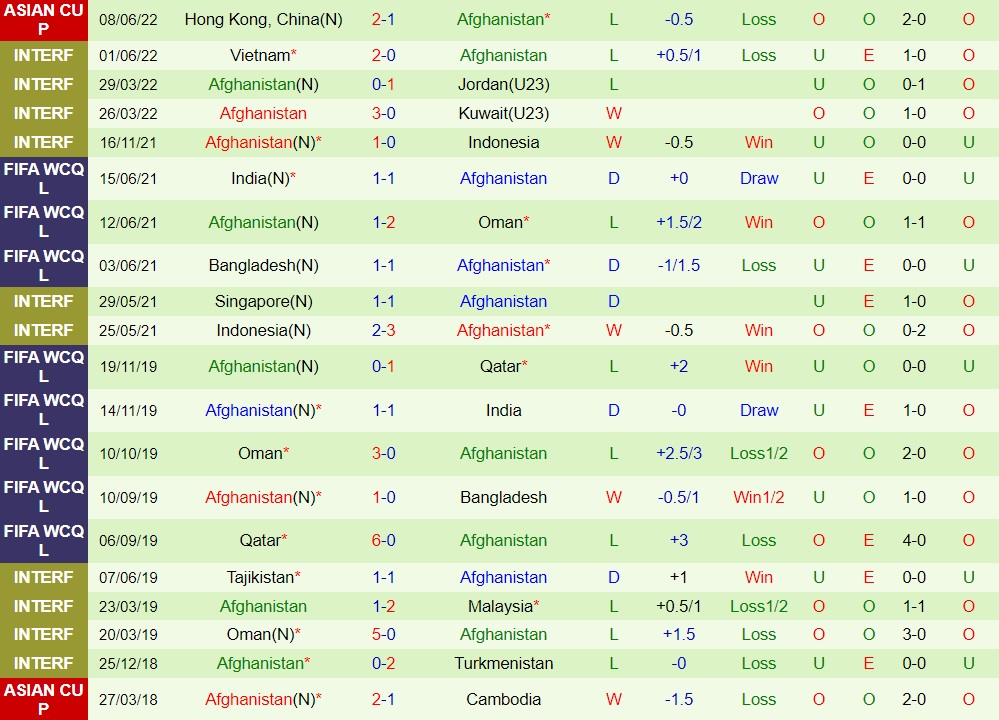
Task: Click FIFA WCQL label for 06/09/19
Action: point(43,540)
